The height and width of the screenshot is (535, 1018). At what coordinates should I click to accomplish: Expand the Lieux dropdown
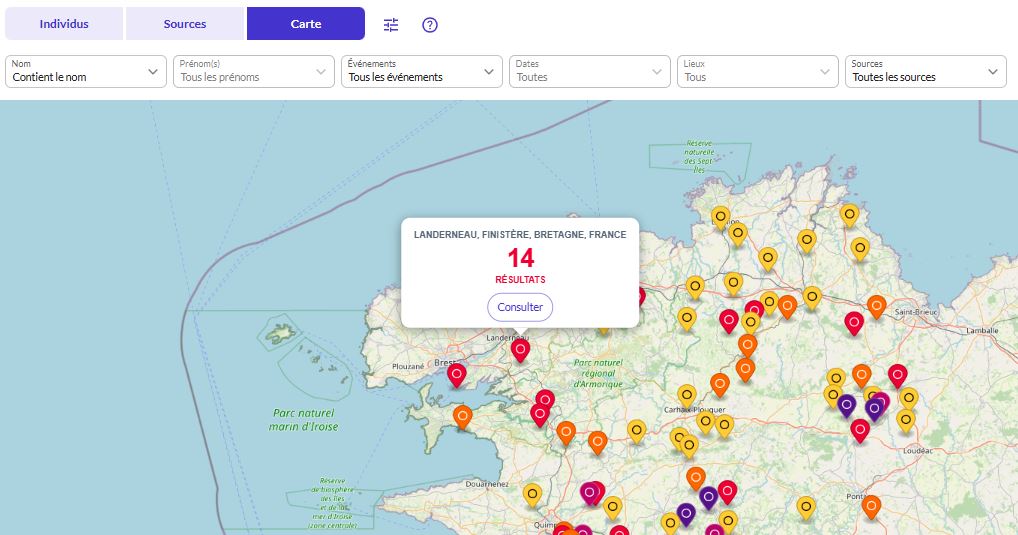pos(757,71)
